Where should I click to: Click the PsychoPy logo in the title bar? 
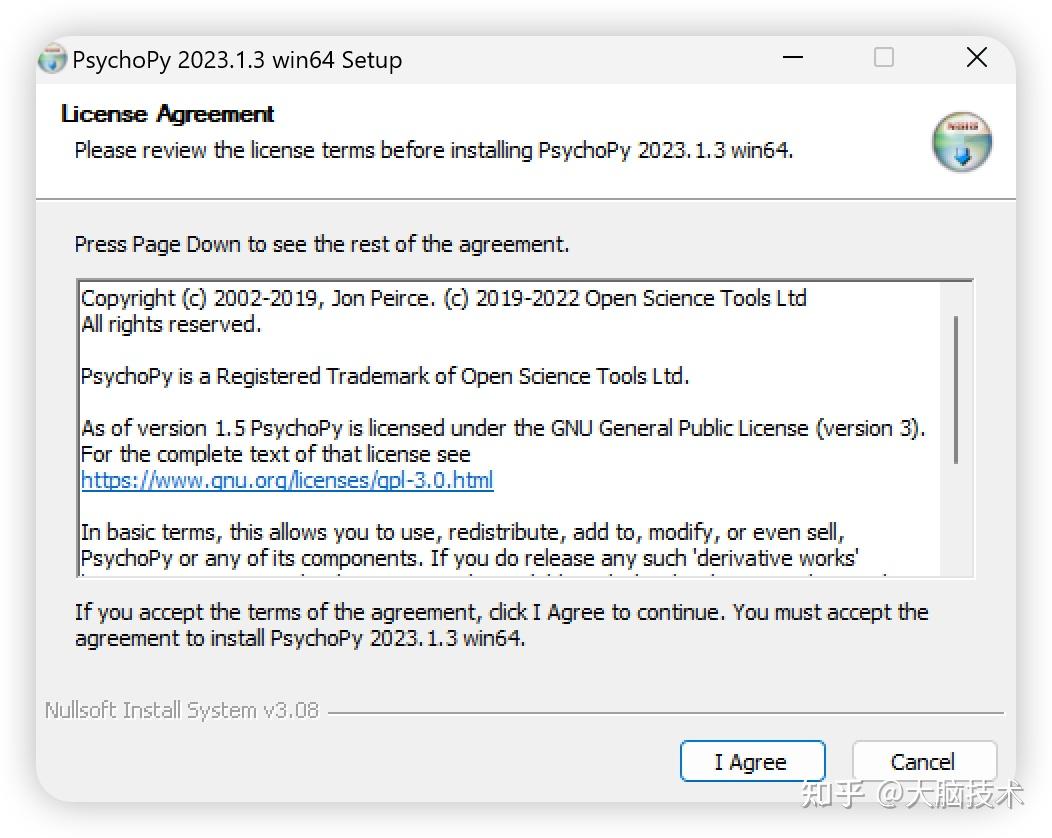coord(50,59)
